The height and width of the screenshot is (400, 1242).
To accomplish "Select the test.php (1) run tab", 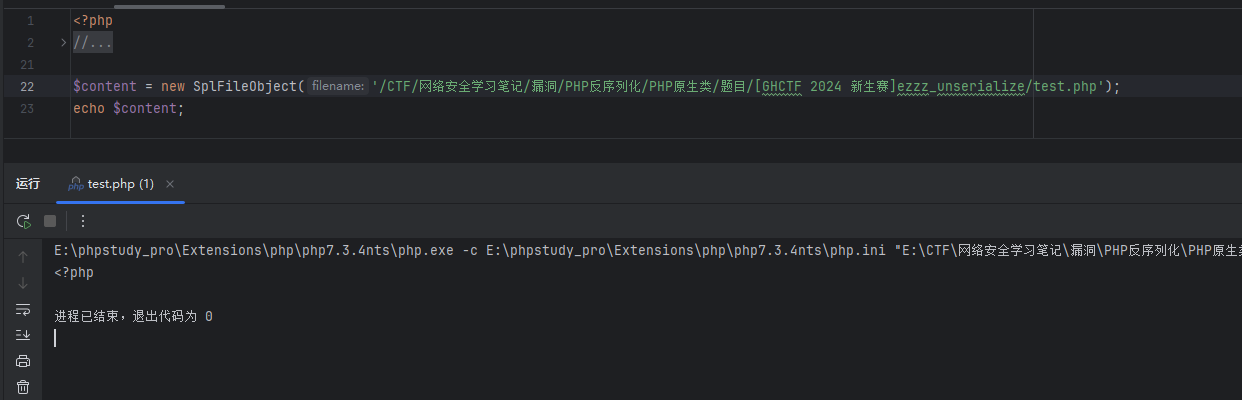I will click(x=120, y=184).
